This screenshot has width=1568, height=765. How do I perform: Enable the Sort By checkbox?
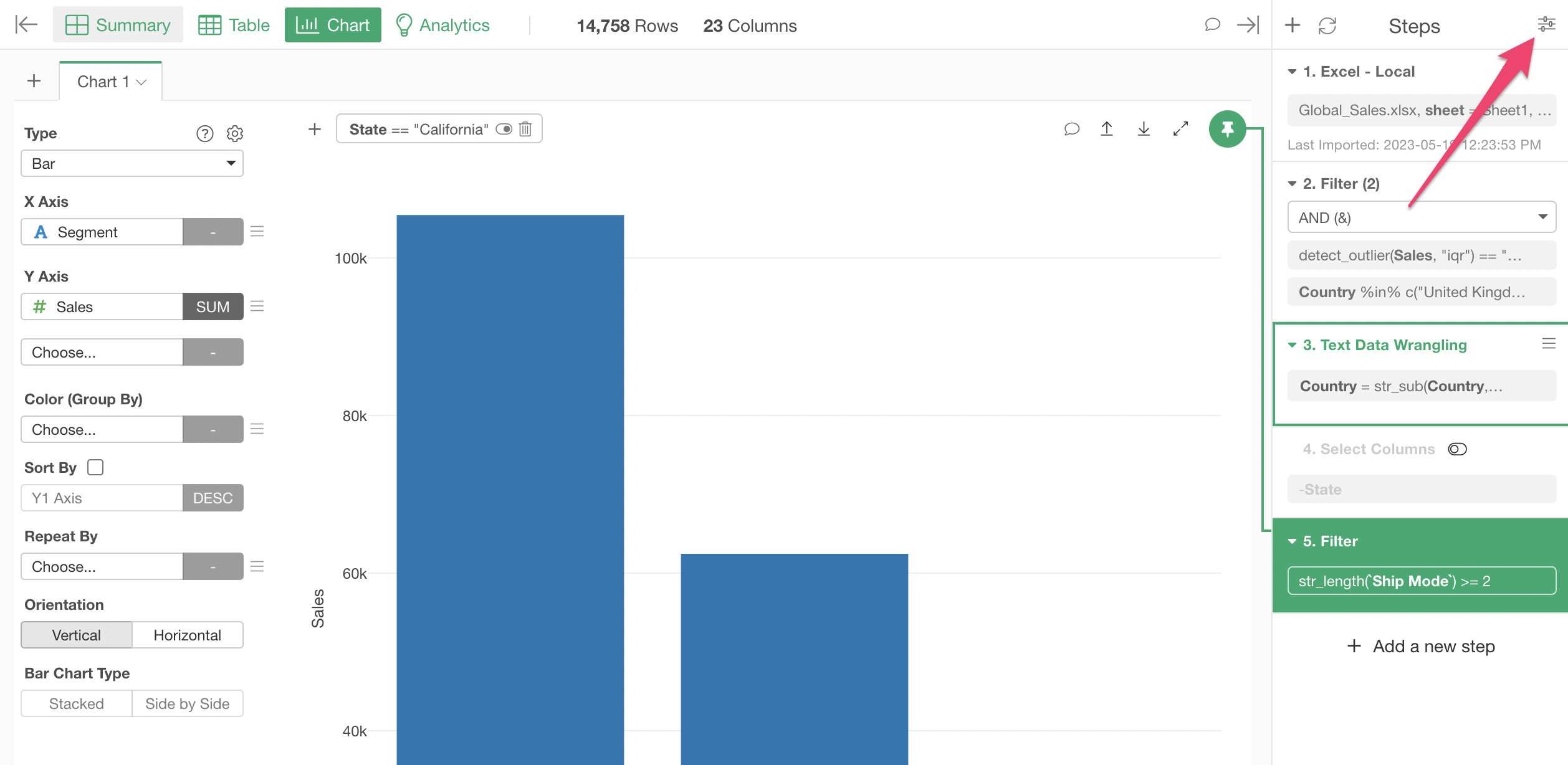95,467
